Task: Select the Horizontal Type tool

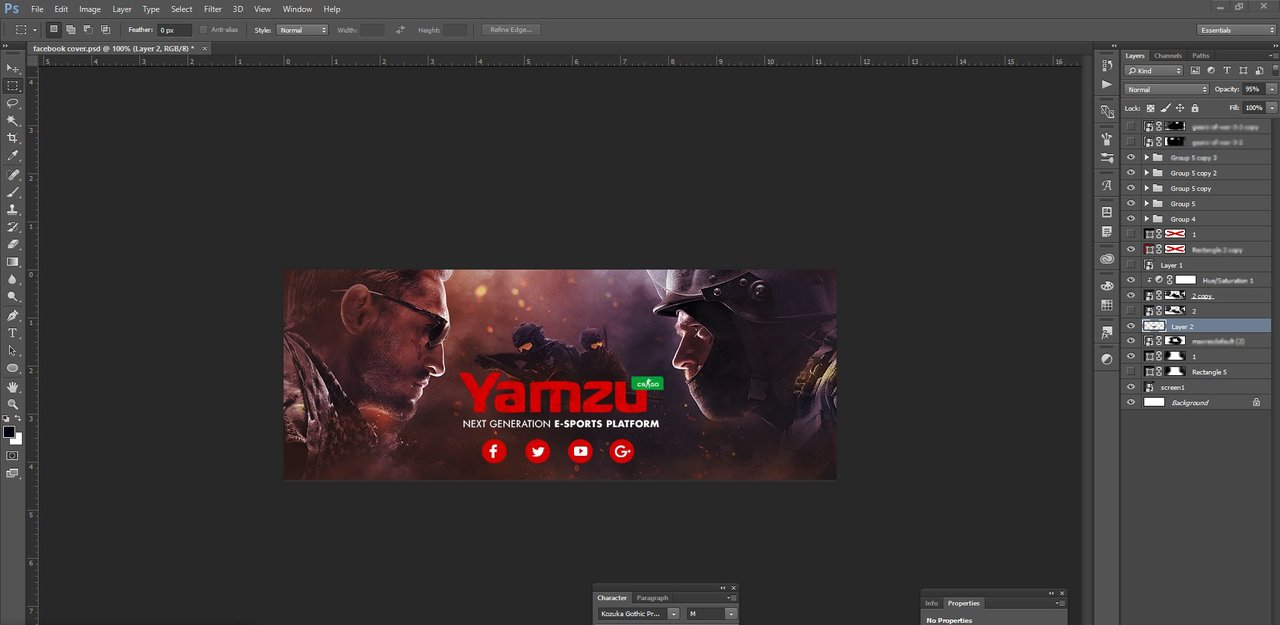Action: pos(13,333)
